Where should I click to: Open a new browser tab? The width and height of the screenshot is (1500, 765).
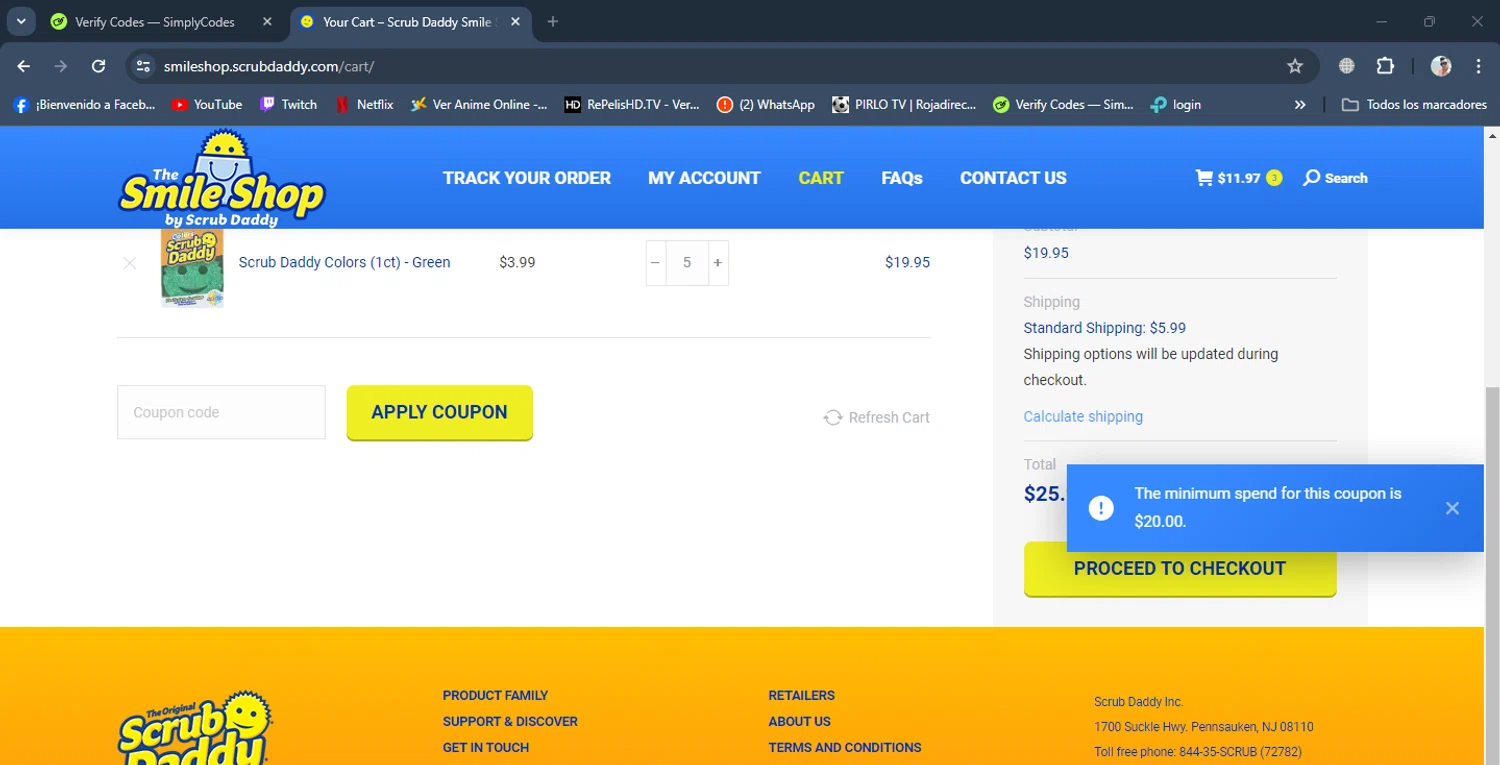coord(553,22)
